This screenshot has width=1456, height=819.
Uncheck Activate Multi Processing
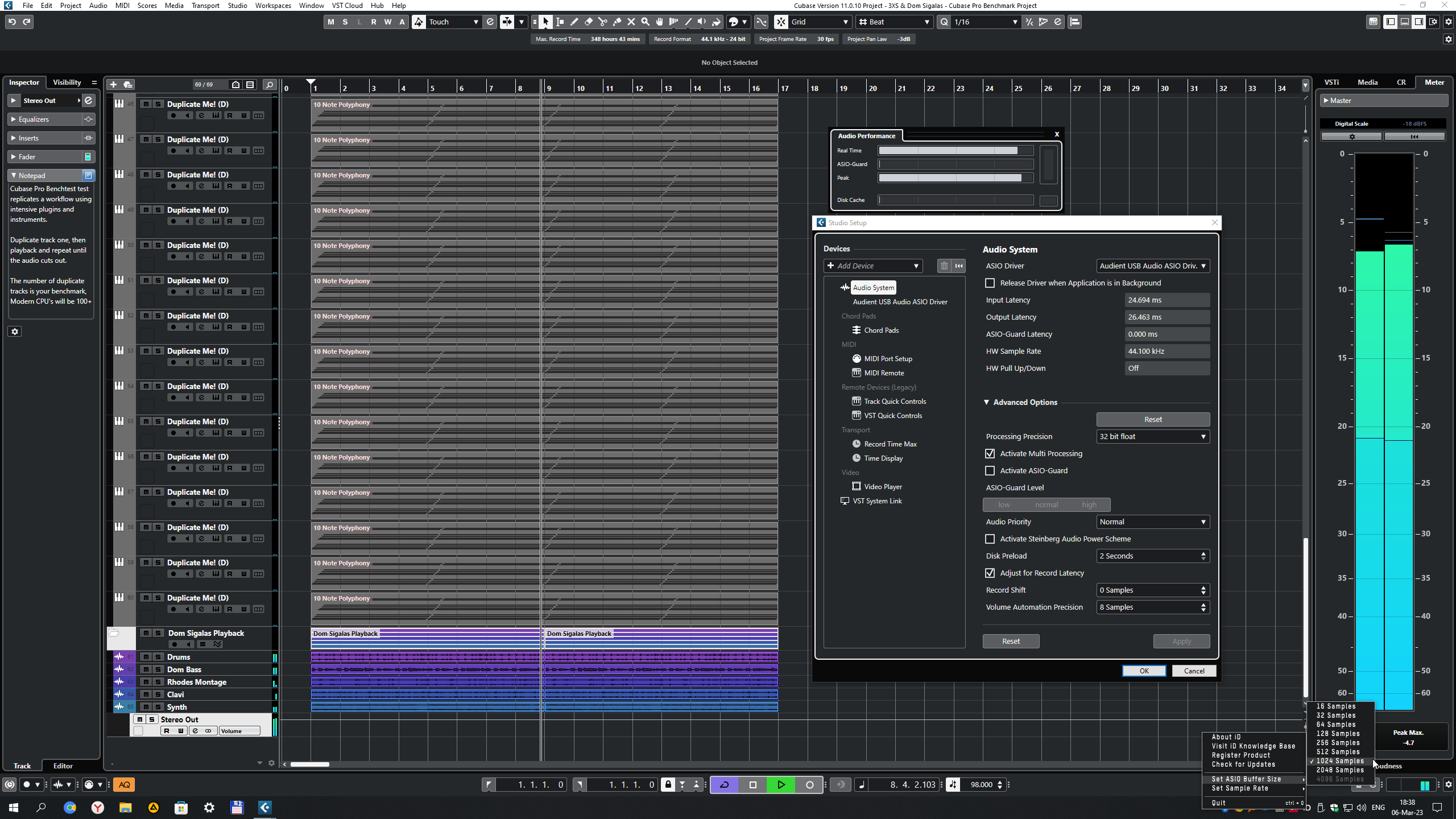click(990, 454)
